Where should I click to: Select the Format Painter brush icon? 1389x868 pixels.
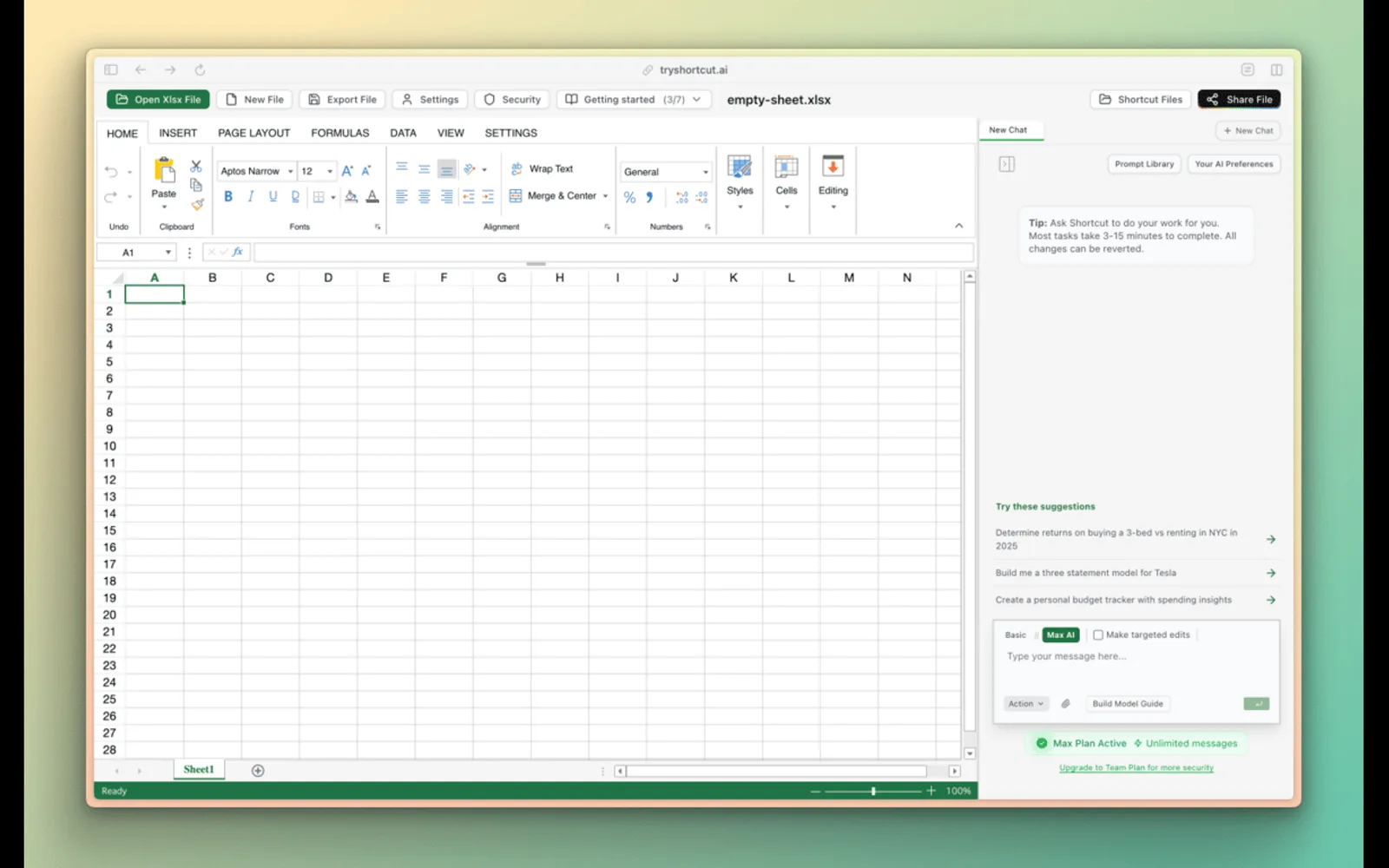(197, 205)
